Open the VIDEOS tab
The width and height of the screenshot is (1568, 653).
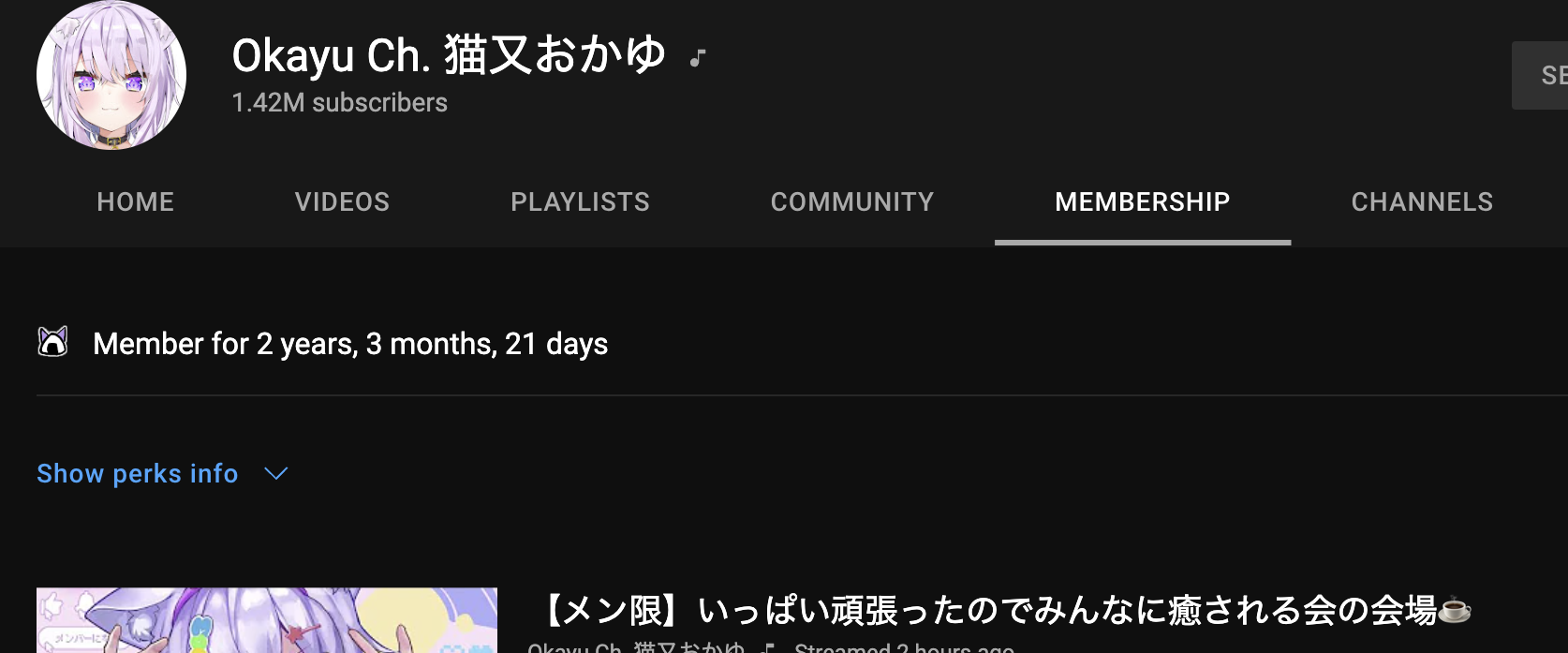(x=342, y=201)
